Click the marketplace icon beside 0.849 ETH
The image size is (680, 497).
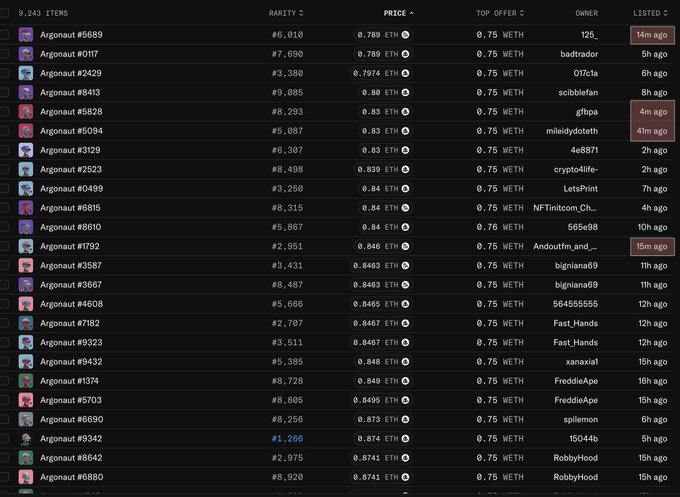pyautogui.click(x=405, y=381)
